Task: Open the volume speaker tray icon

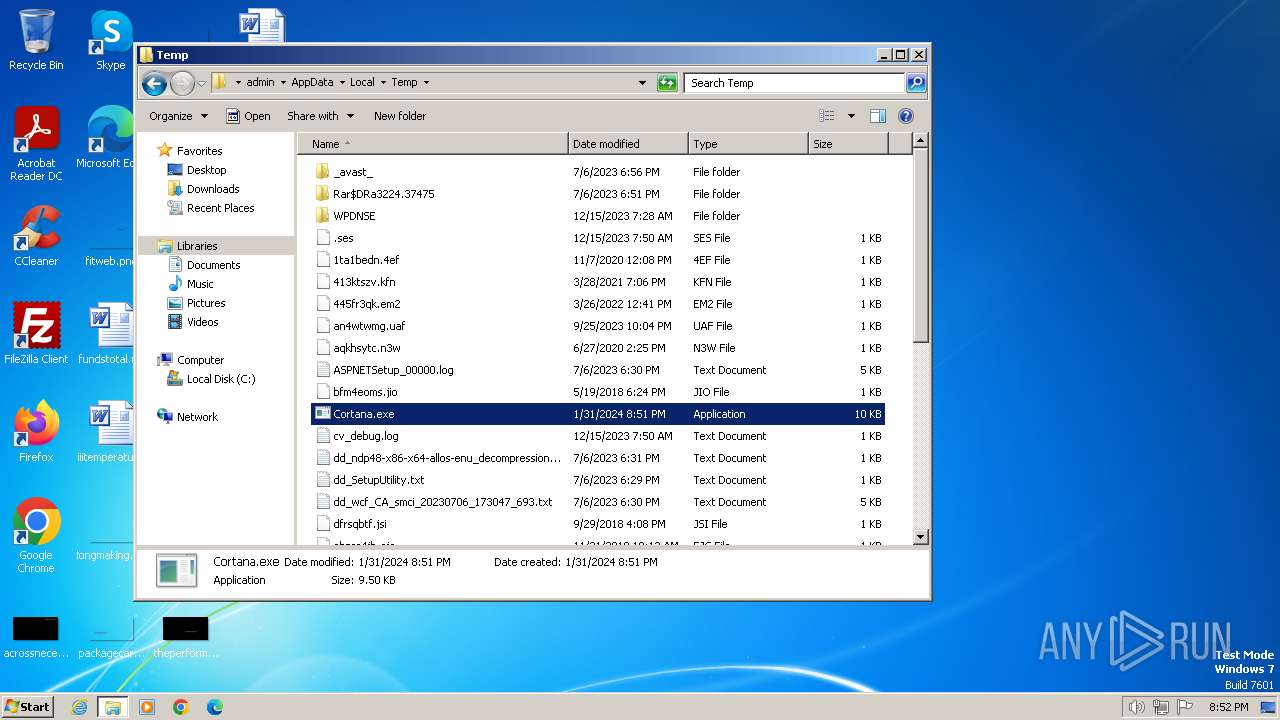Action: [x=1136, y=707]
